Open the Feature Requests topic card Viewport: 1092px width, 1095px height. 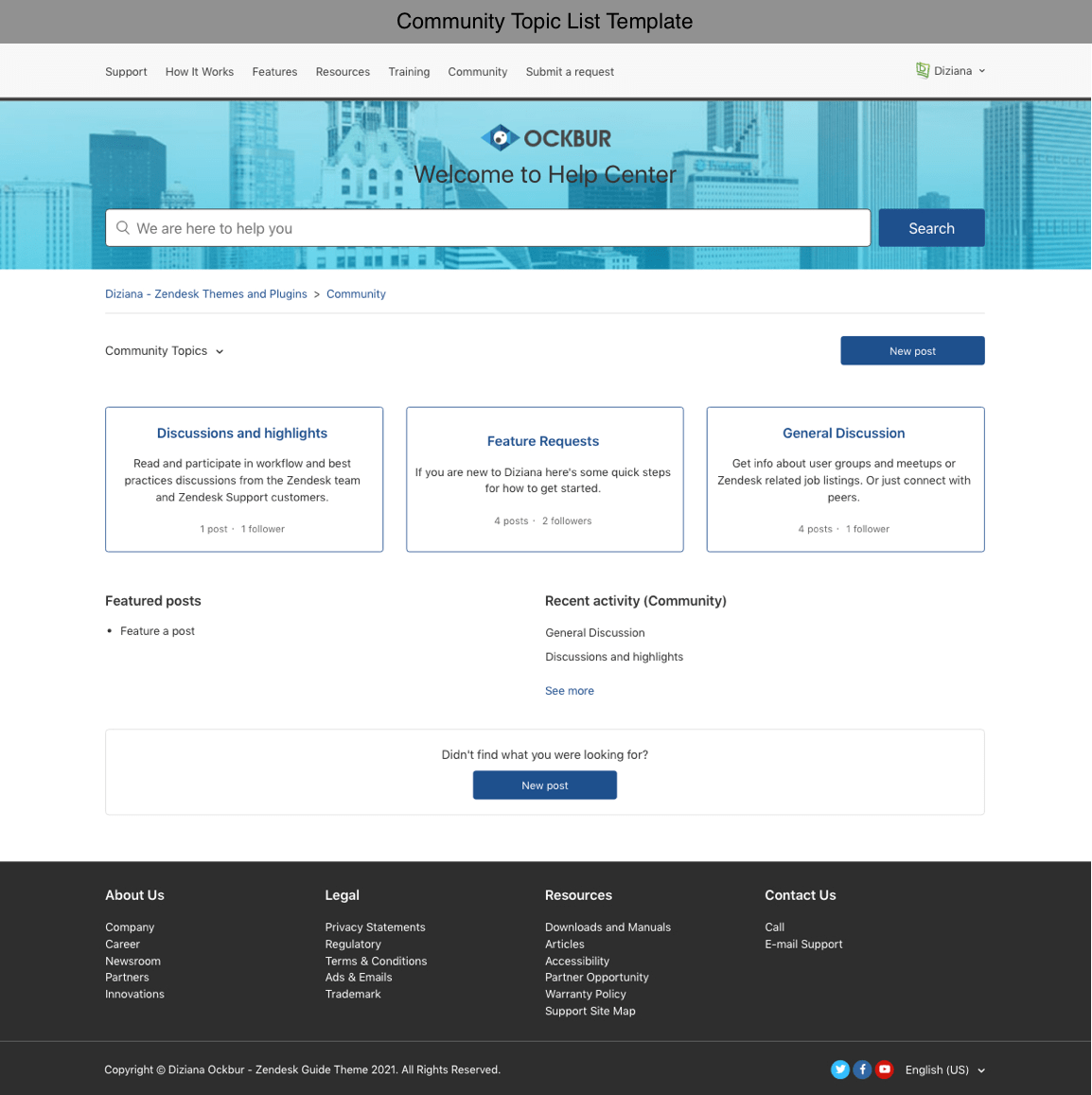tap(543, 441)
